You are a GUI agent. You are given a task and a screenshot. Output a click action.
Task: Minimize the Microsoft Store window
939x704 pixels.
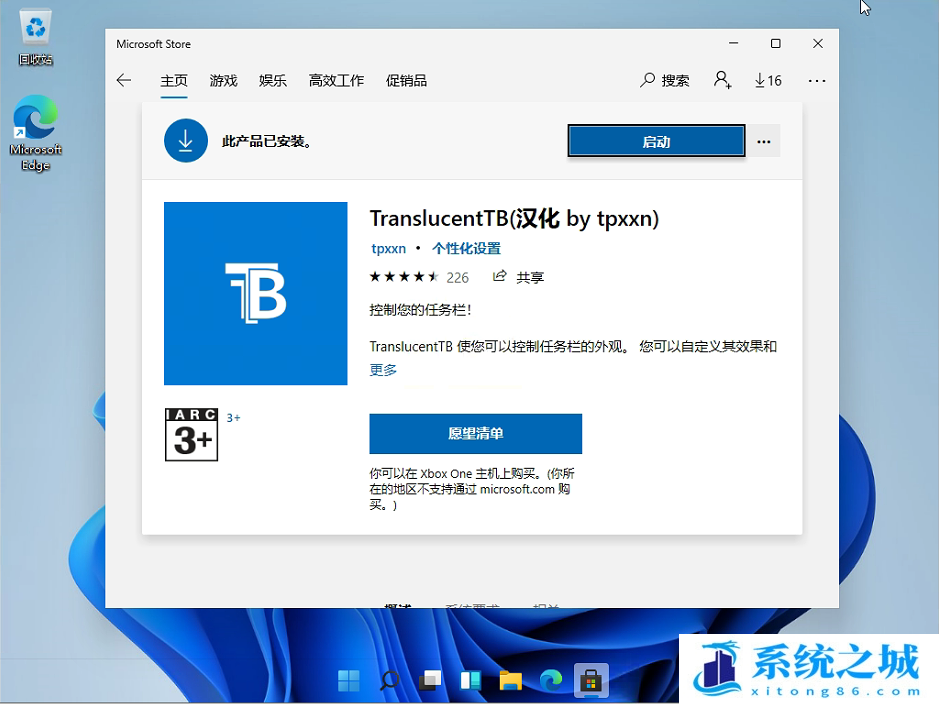click(734, 44)
